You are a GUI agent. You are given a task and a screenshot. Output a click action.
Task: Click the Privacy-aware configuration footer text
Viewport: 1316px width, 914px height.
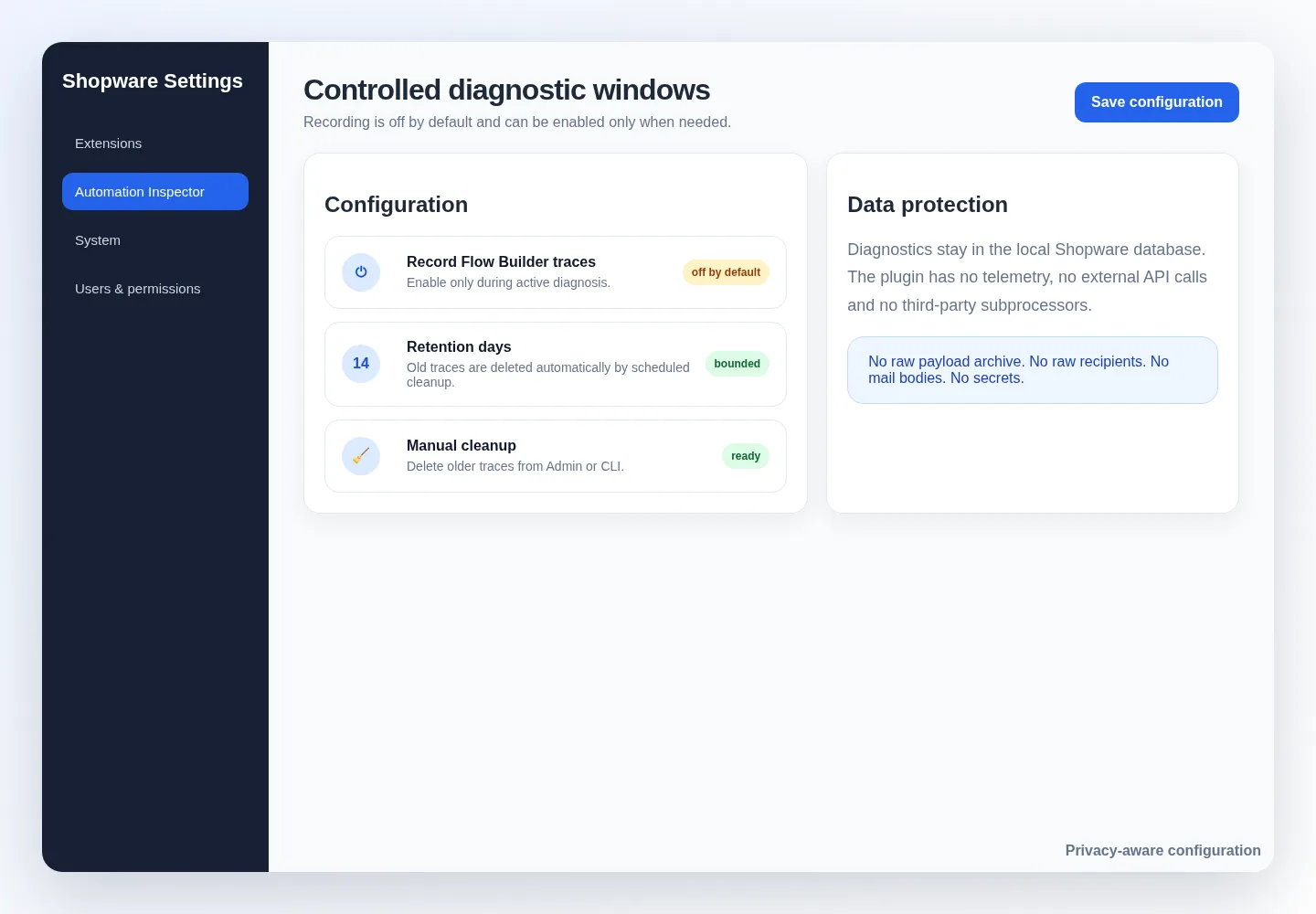(1162, 850)
